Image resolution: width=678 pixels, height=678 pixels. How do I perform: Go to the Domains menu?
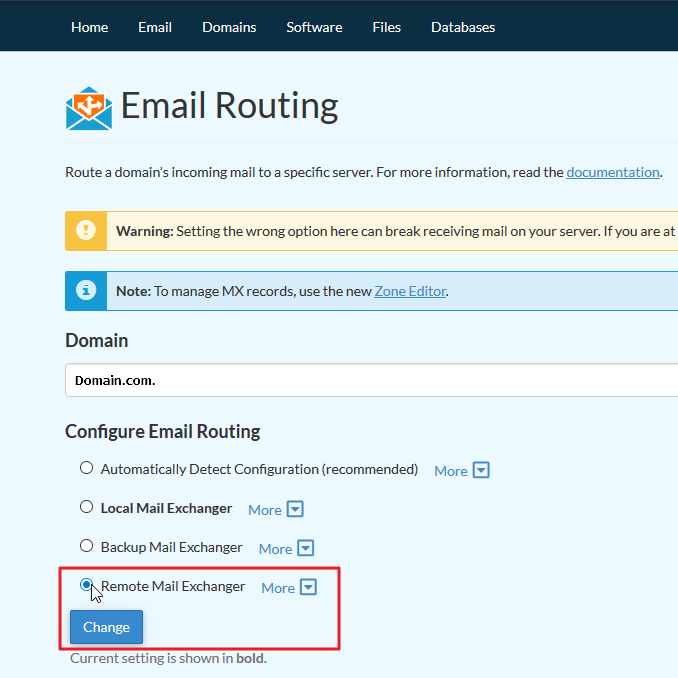pos(229,27)
